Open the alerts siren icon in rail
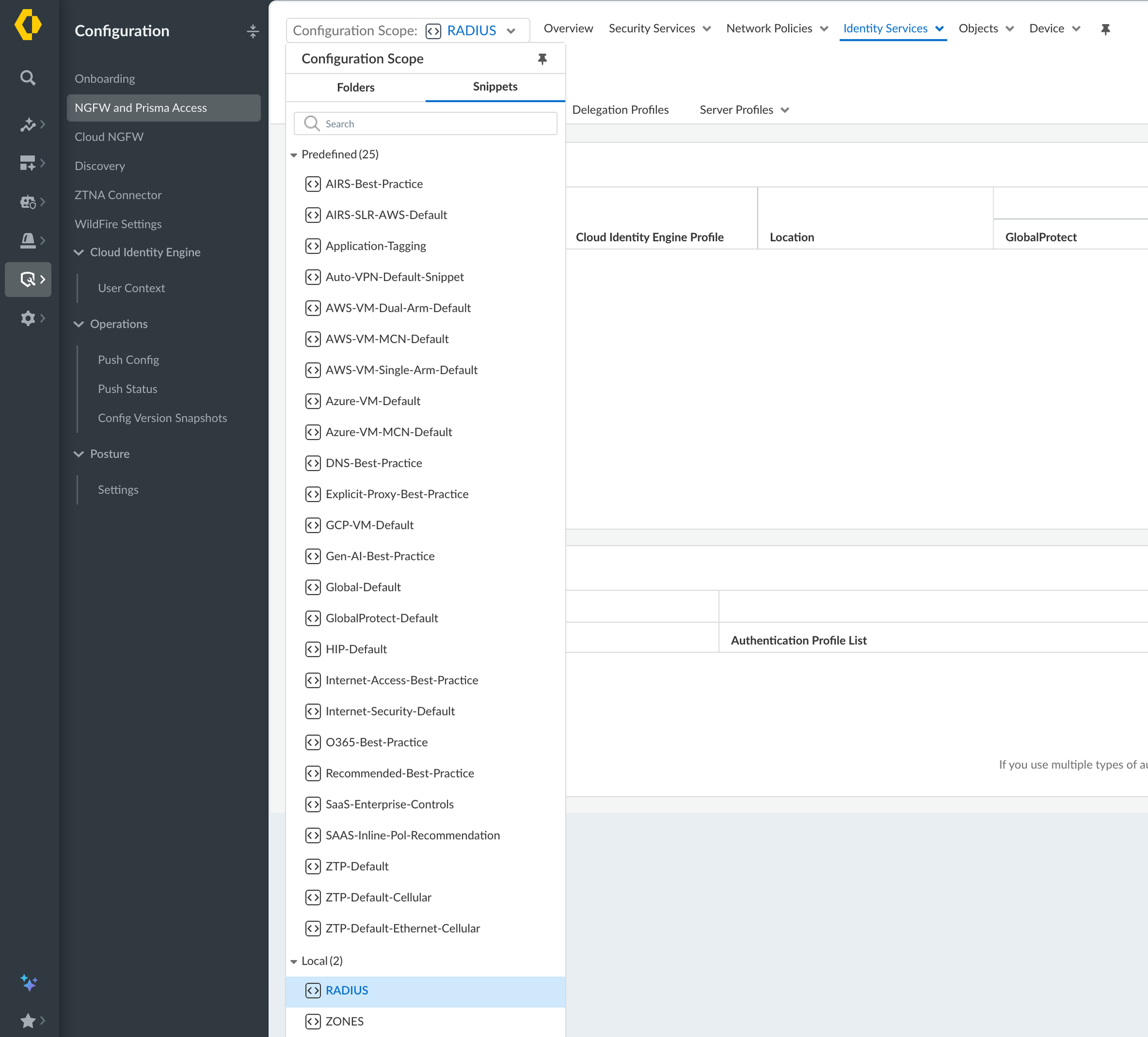Screen dimensions: 1148x1037 pyautogui.click(x=28, y=240)
